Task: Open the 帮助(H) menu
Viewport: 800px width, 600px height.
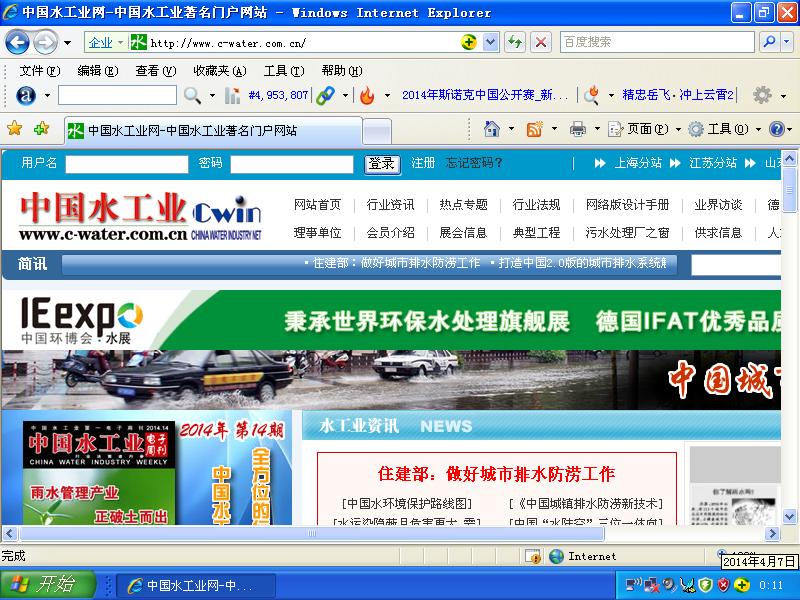Action: (x=342, y=71)
